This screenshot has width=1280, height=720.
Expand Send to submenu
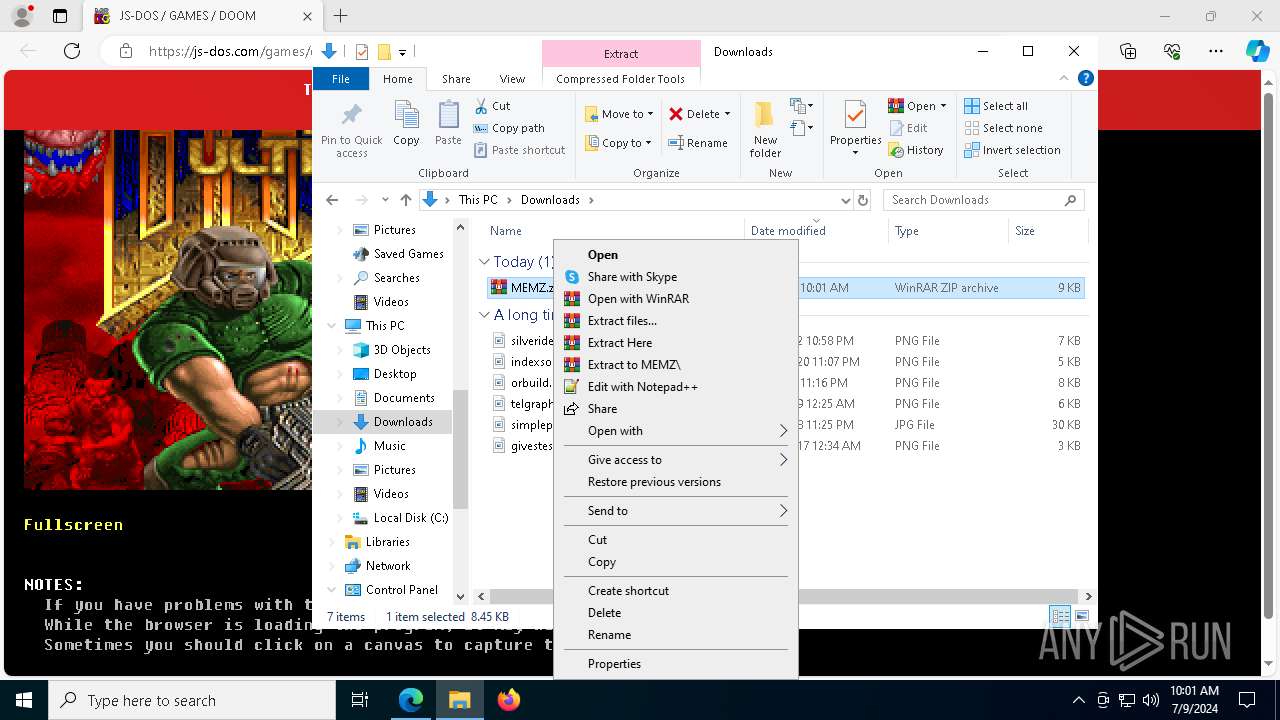pyautogui.click(x=783, y=511)
